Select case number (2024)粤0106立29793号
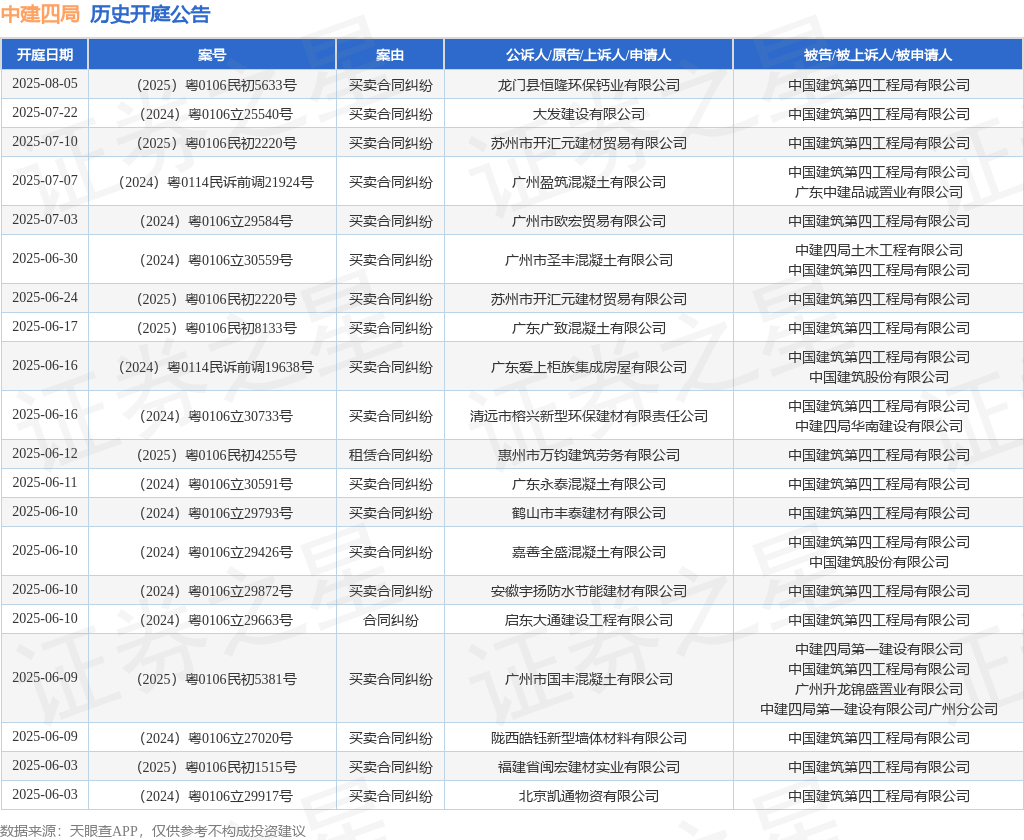 click(216, 513)
